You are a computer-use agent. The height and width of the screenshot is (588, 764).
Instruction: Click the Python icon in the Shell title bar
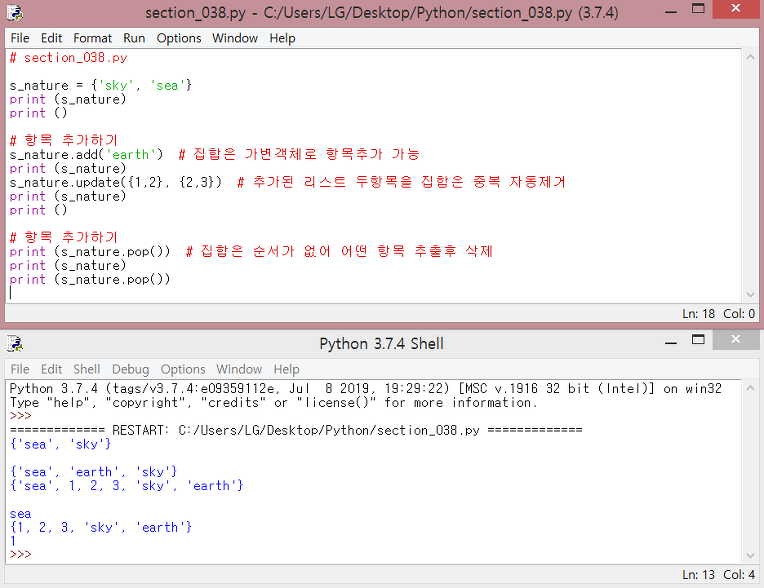tap(15, 343)
